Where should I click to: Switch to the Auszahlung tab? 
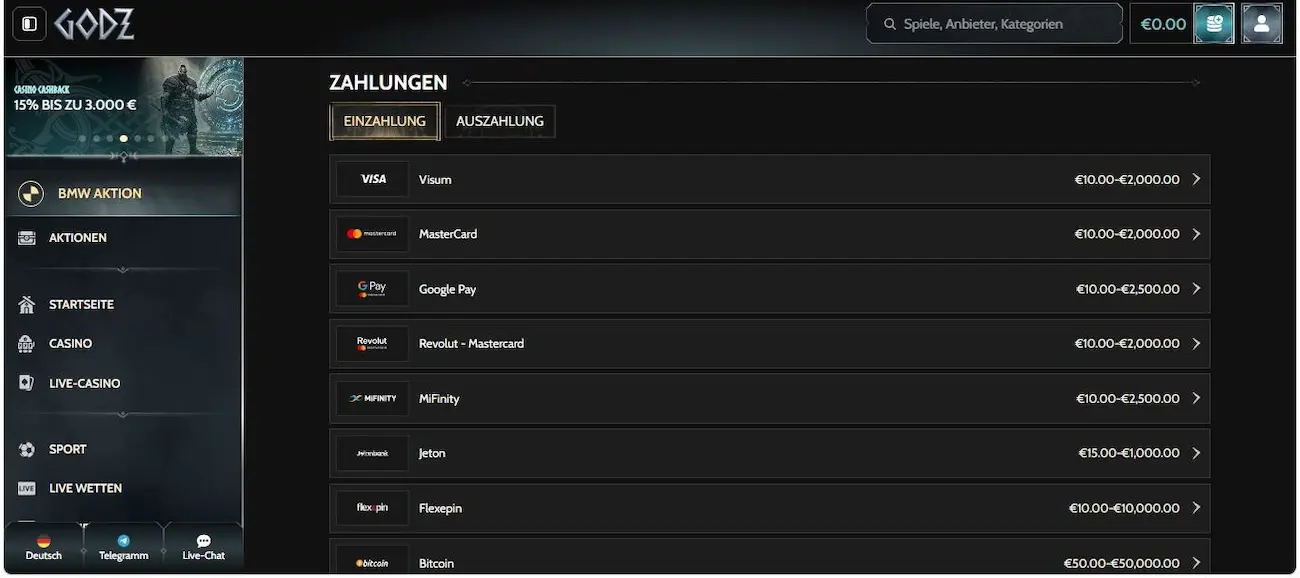[x=500, y=121]
